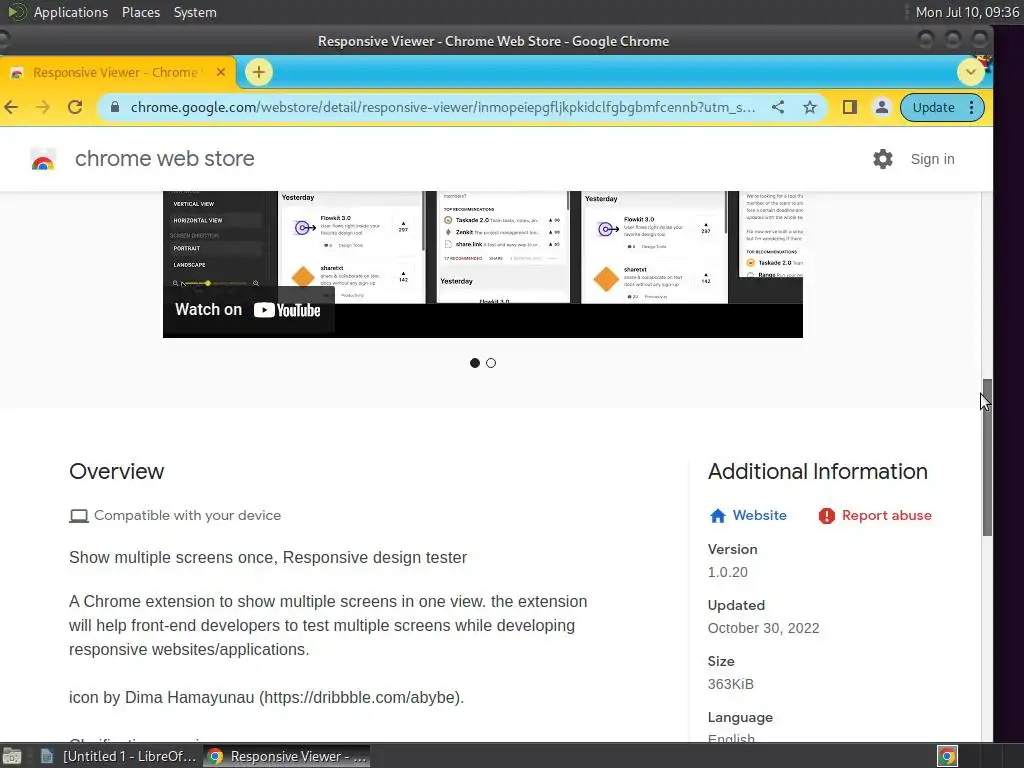The image size is (1024, 768).
Task: Open the Chrome profile avatar icon
Action: [882, 107]
